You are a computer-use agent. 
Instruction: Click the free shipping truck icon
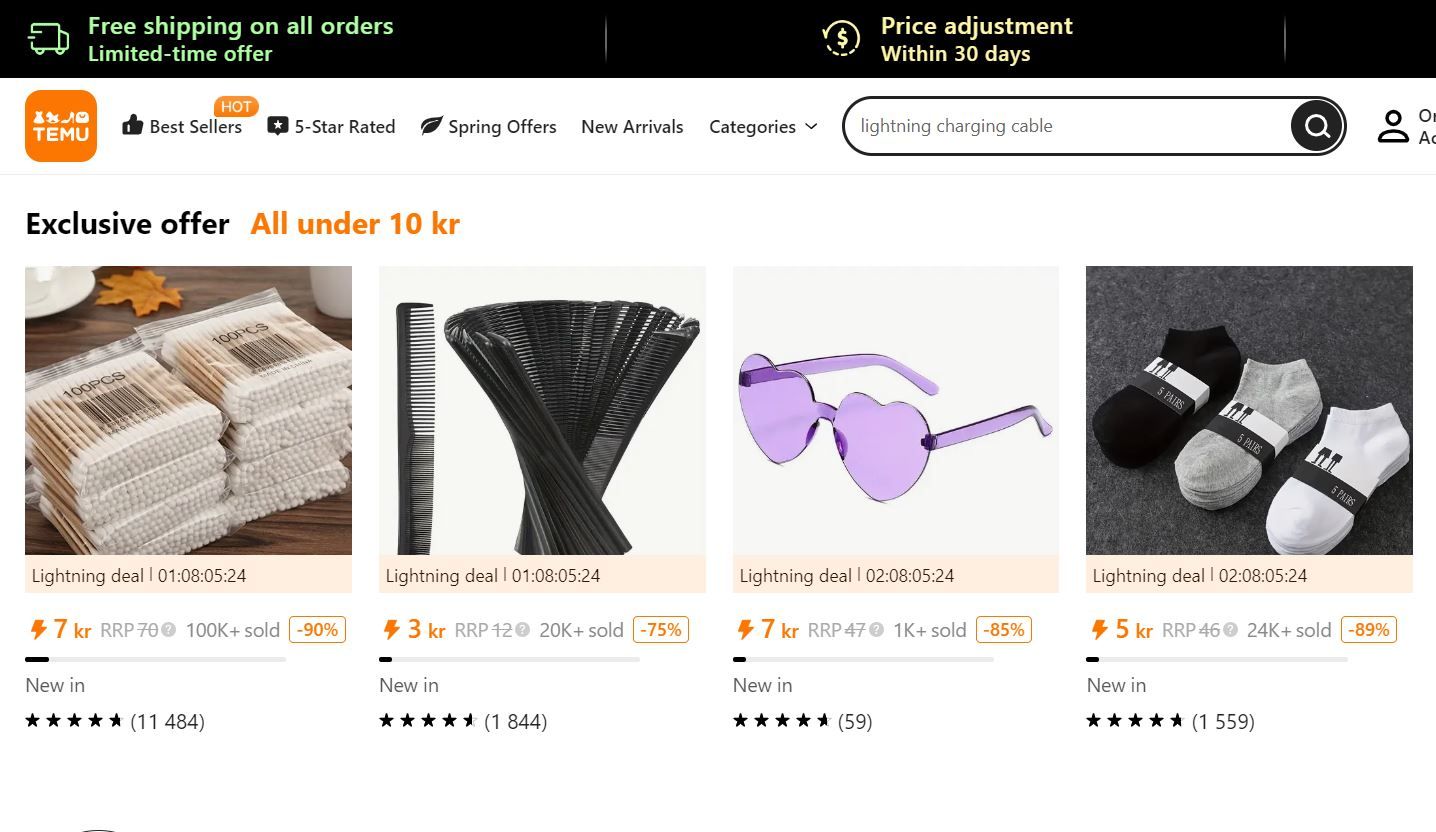(49, 39)
